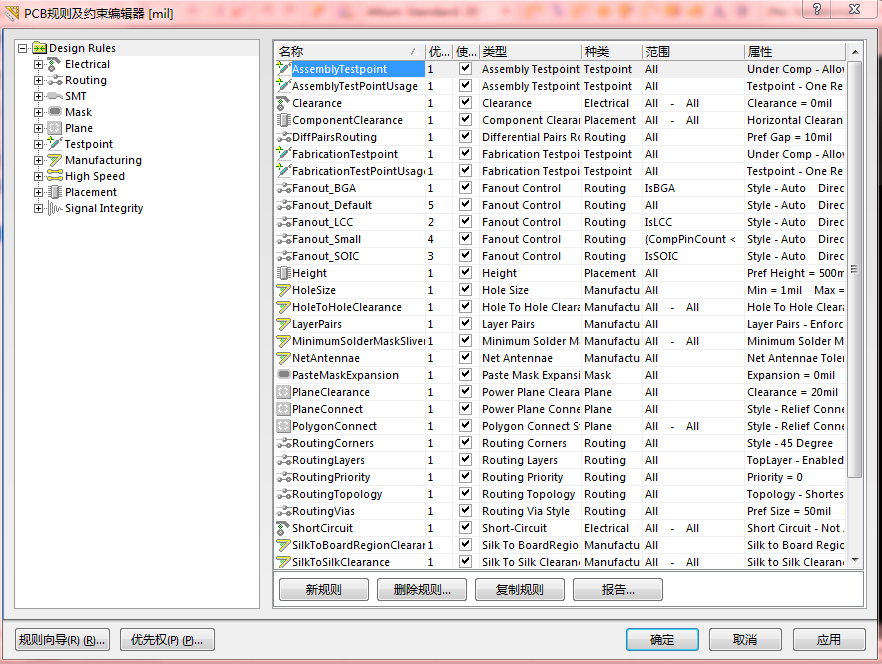The width and height of the screenshot is (882, 664).
Task: Click the 新规则 button
Action: point(323,589)
